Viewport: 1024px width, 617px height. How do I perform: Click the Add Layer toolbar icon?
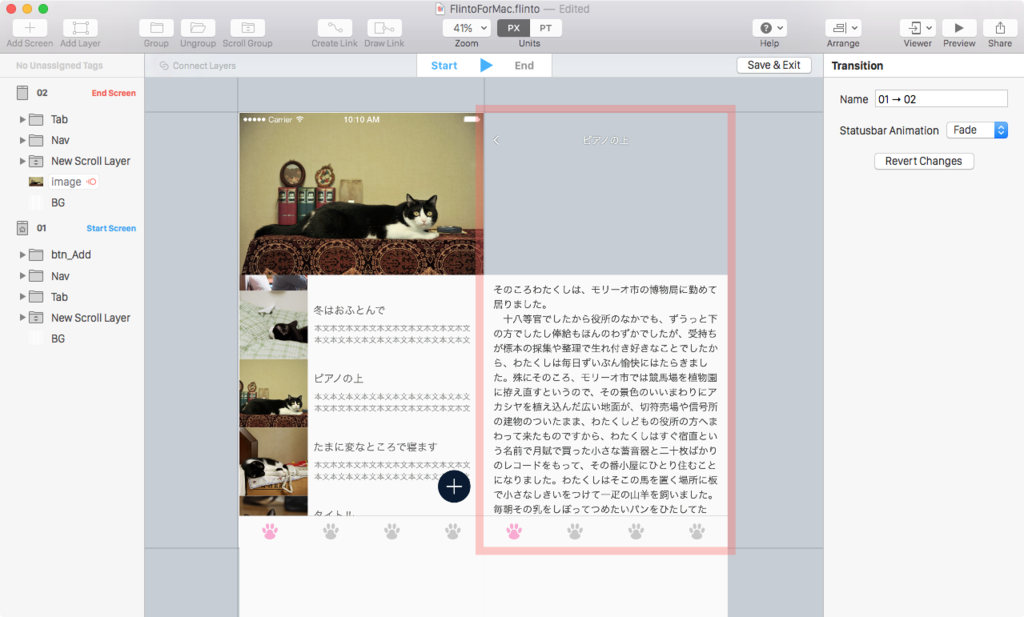pos(80,28)
